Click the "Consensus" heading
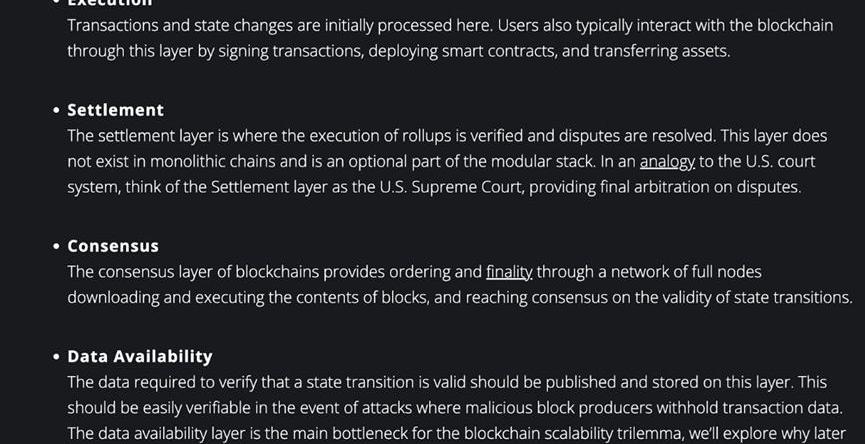The width and height of the screenshot is (865, 444). [x=113, y=245]
